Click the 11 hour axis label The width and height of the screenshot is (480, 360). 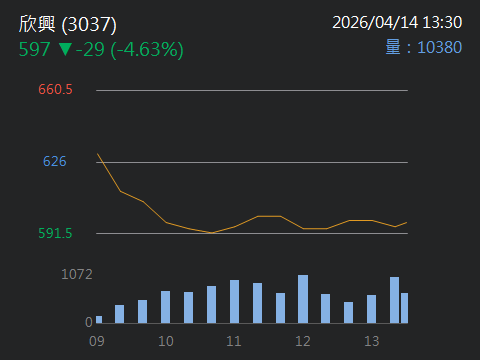pyautogui.click(x=234, y=341)
